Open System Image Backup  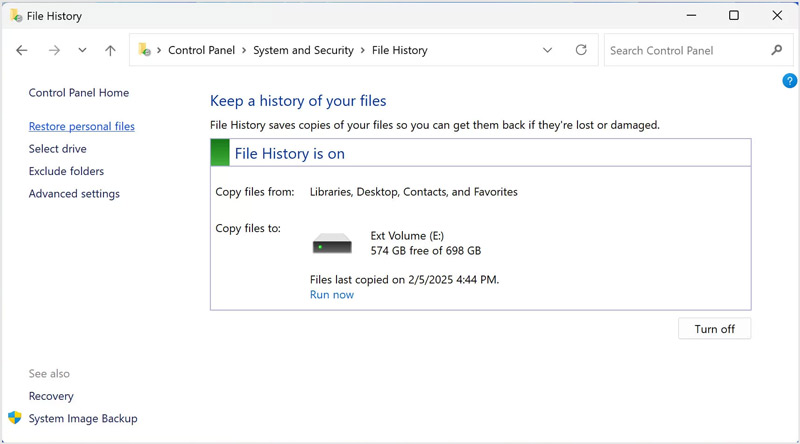(x=83, y=418)
